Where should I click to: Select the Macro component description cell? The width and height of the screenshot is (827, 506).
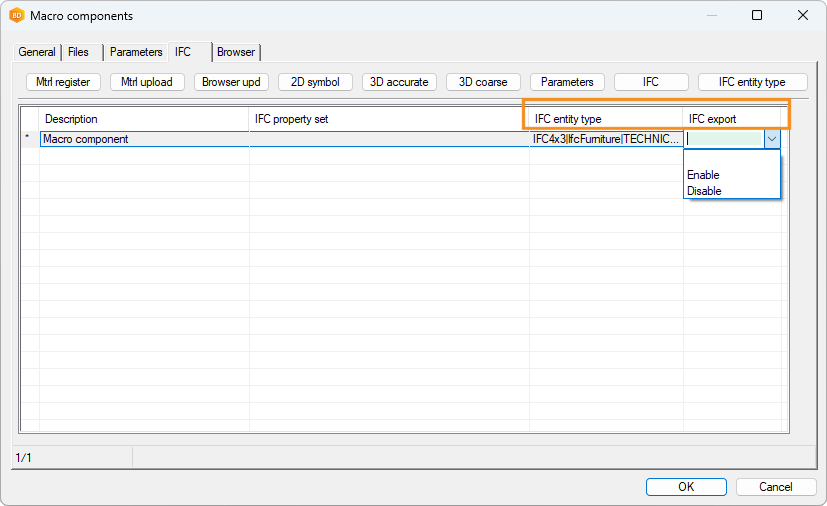coord(144,140)
